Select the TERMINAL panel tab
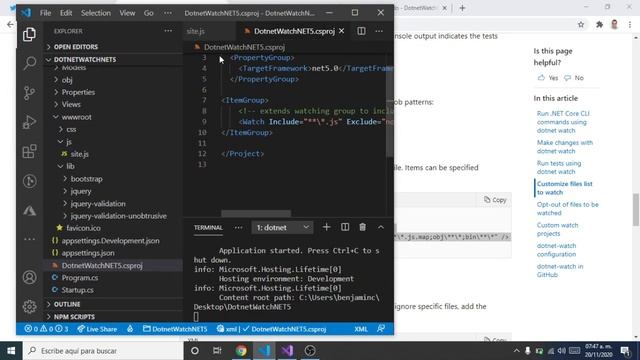 (208, 227)
